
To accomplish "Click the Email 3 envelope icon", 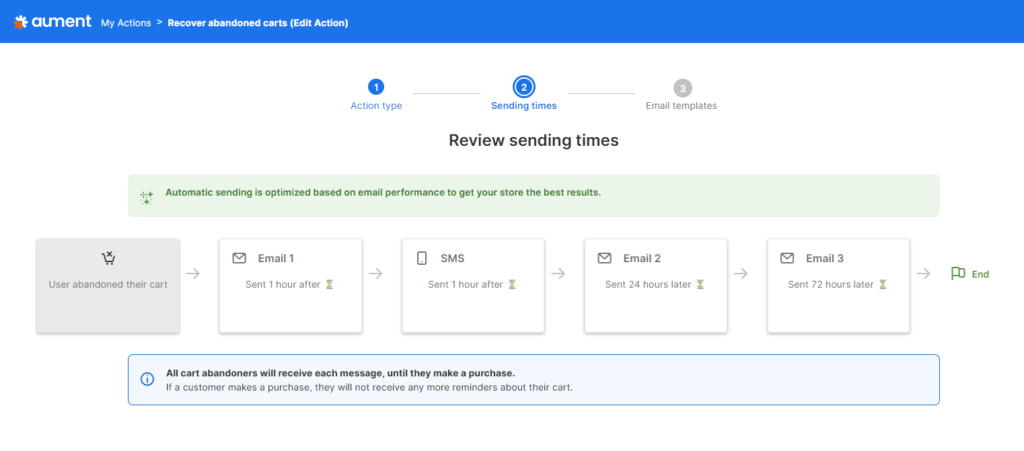I will (787, 258).
